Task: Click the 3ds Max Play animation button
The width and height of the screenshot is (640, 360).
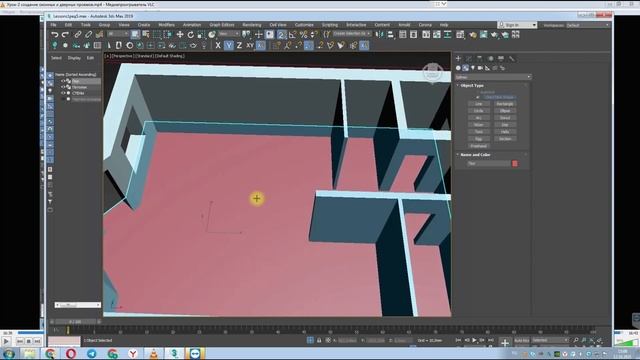Action: [x=474, y=340]
